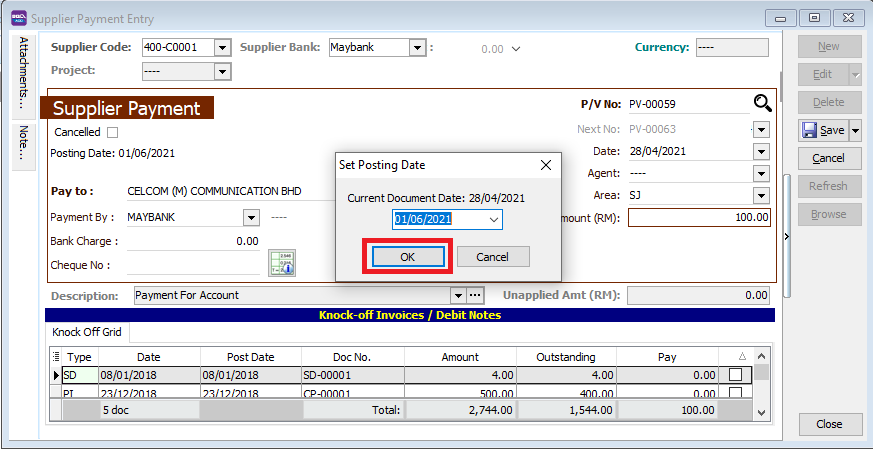Click the grid scrollbar up arrow
The width and height of the screenshot is (873, 449).
[x=762, y=357]
